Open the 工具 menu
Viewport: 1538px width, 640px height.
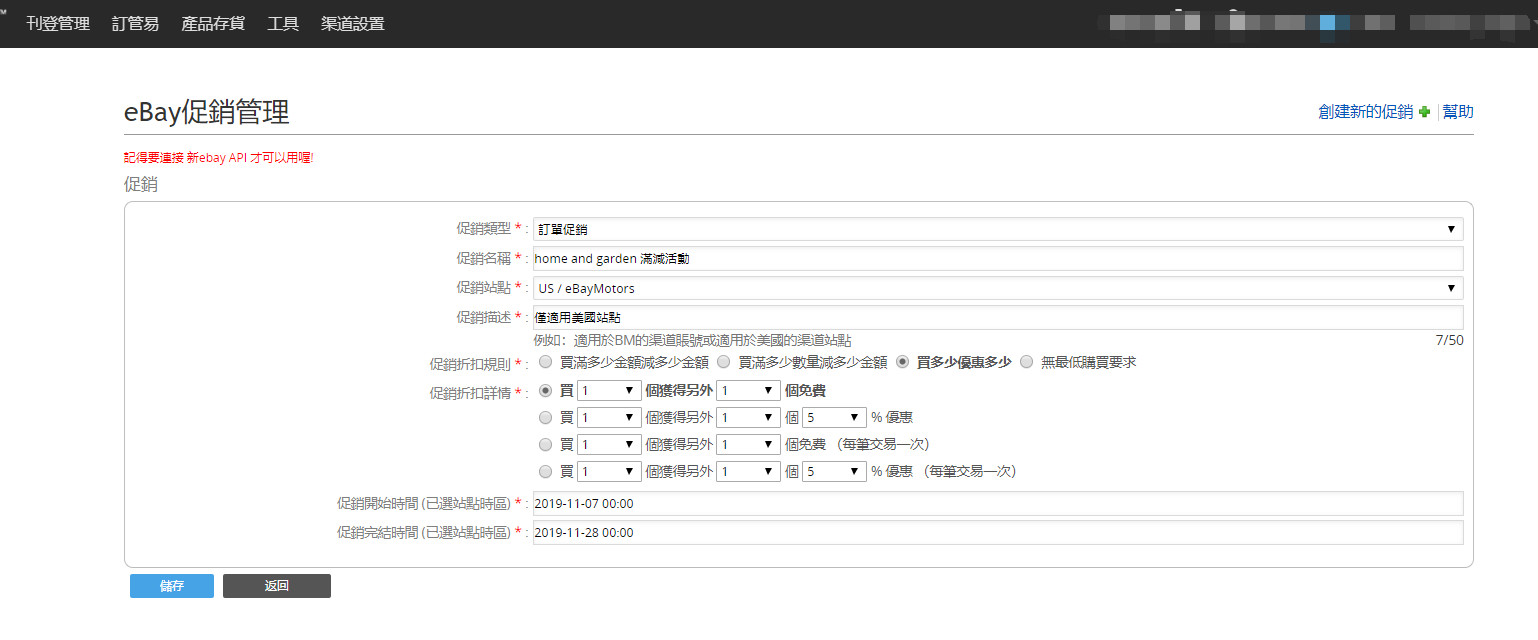283,23
